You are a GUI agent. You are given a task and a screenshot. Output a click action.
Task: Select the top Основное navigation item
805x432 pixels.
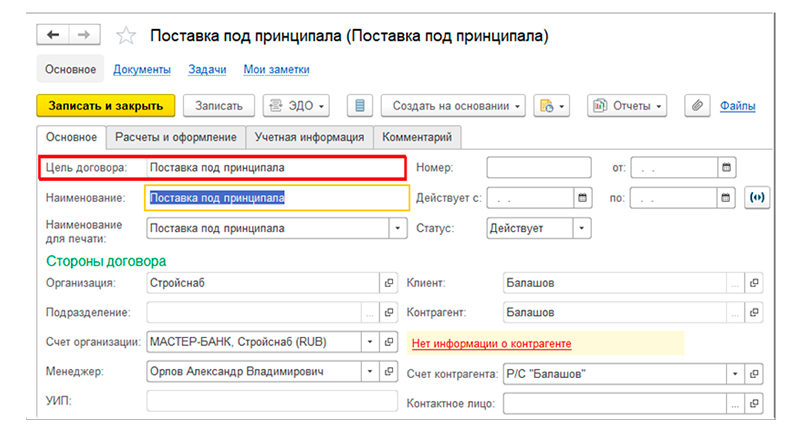70,69
